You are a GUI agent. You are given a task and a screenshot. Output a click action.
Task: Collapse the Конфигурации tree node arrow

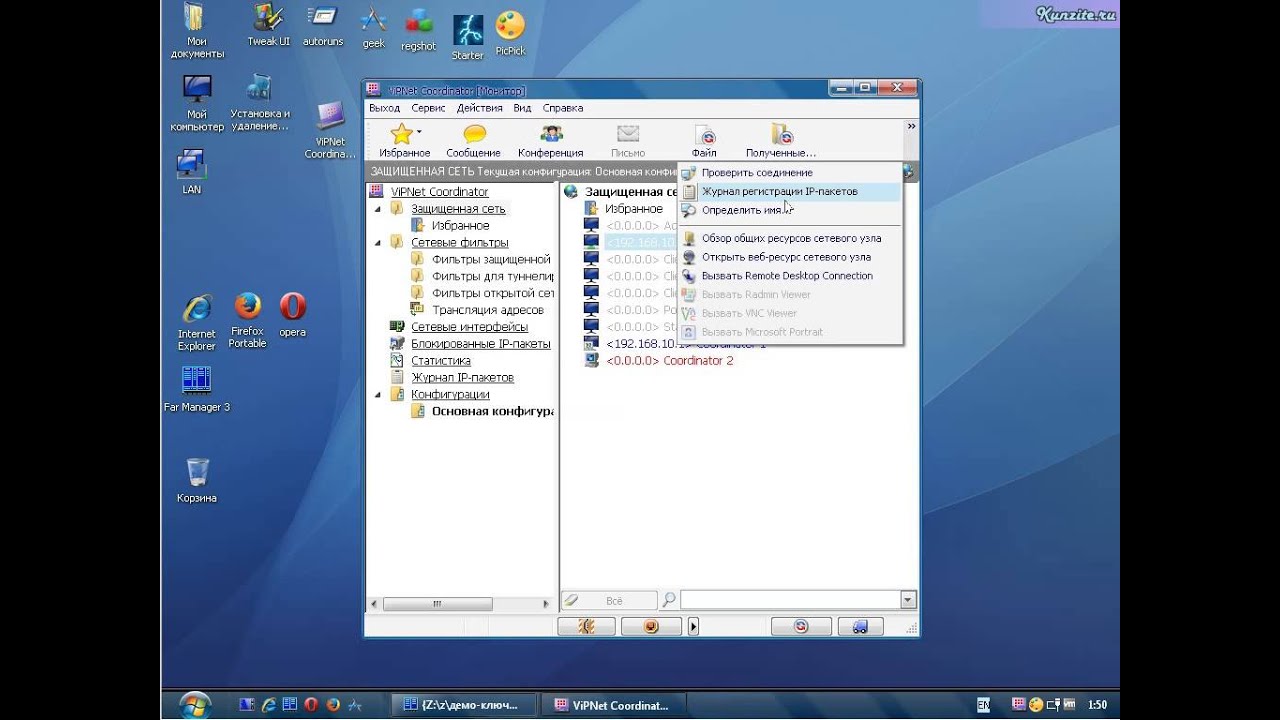378,394
